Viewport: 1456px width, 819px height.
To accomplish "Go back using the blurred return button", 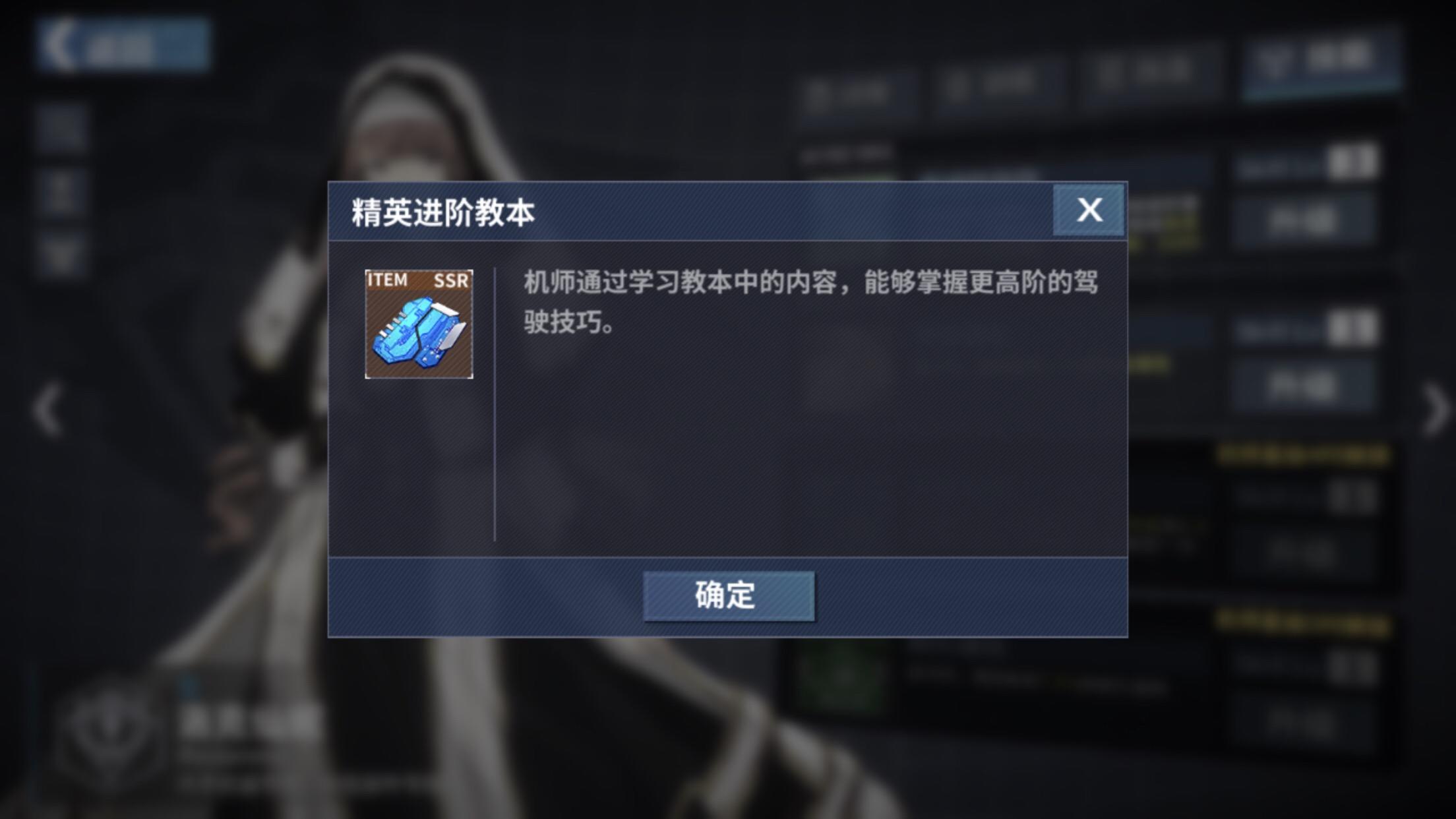I will (x=124, y=45).
